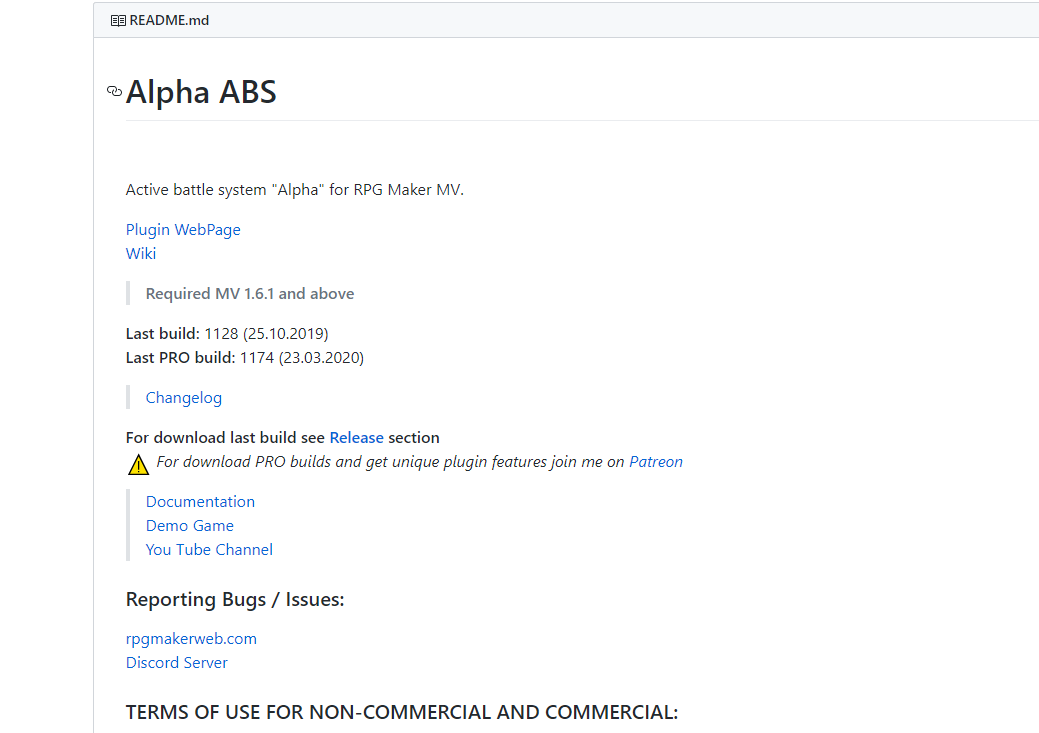This screenshot has width=1039, height=733.
Task: Visit the Patreon link
Action: 656,461
